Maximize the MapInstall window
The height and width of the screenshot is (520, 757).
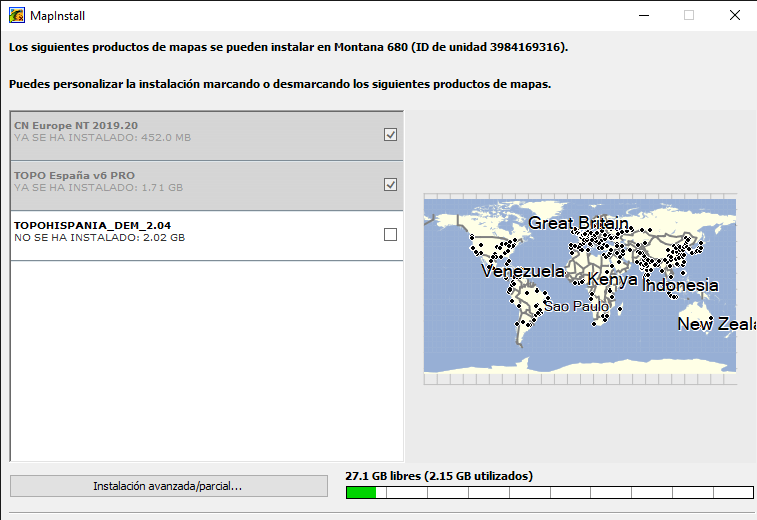689,15
